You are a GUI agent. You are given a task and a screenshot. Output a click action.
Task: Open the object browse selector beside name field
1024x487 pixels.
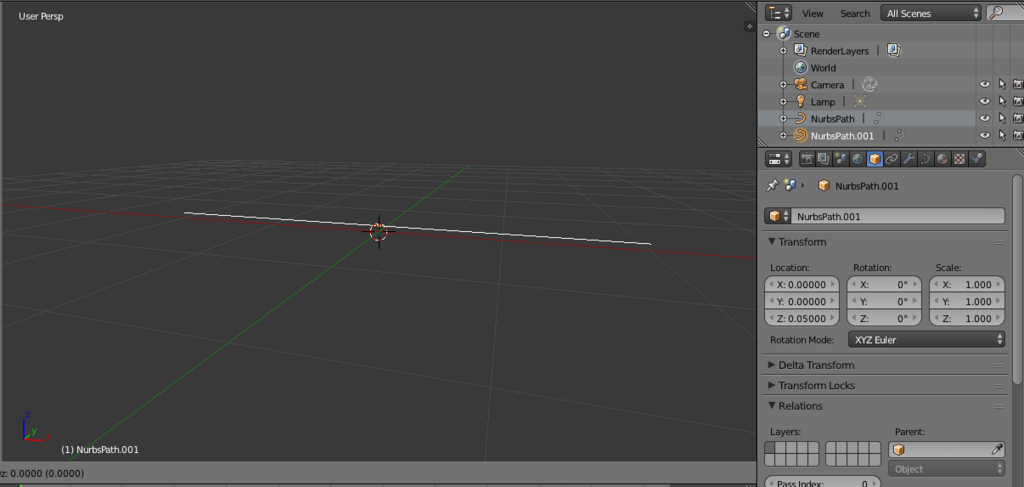777,216
